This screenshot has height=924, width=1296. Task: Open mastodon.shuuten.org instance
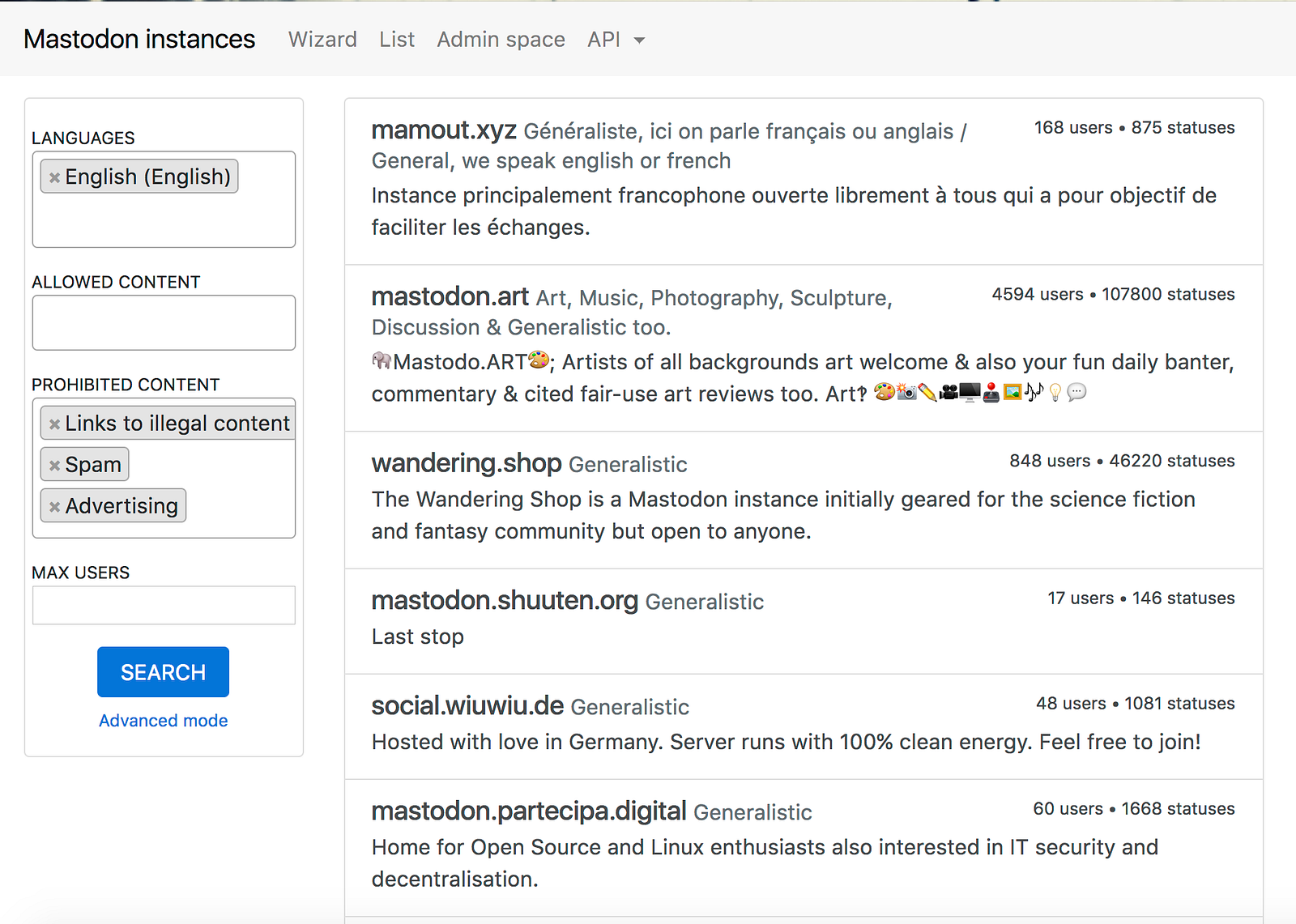click(x=505, y=601)
